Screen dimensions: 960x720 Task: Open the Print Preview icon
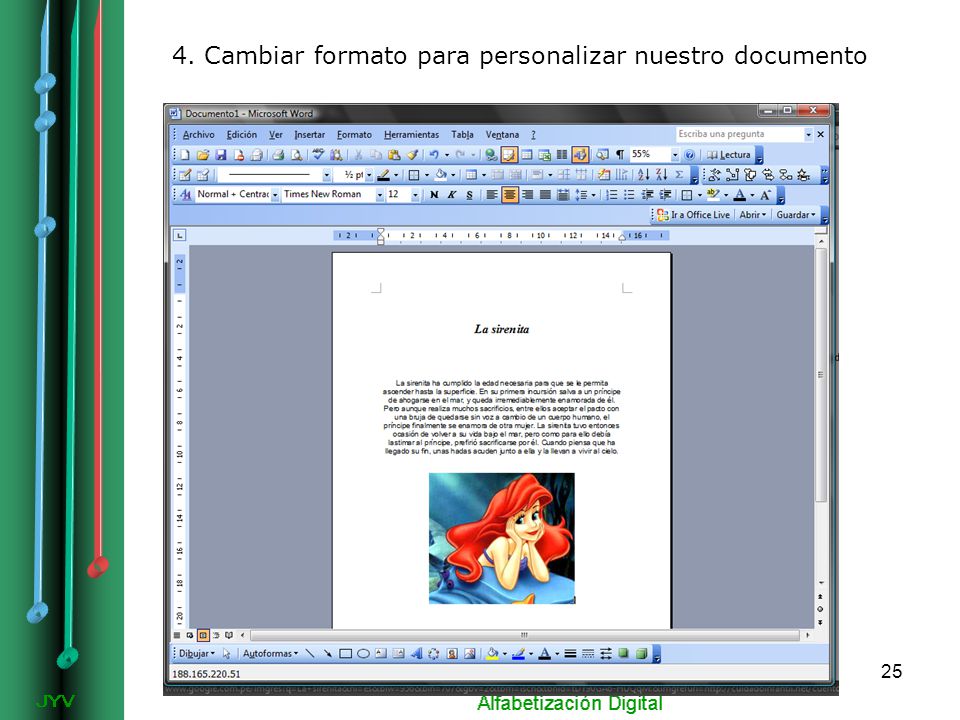coord(296,155)
